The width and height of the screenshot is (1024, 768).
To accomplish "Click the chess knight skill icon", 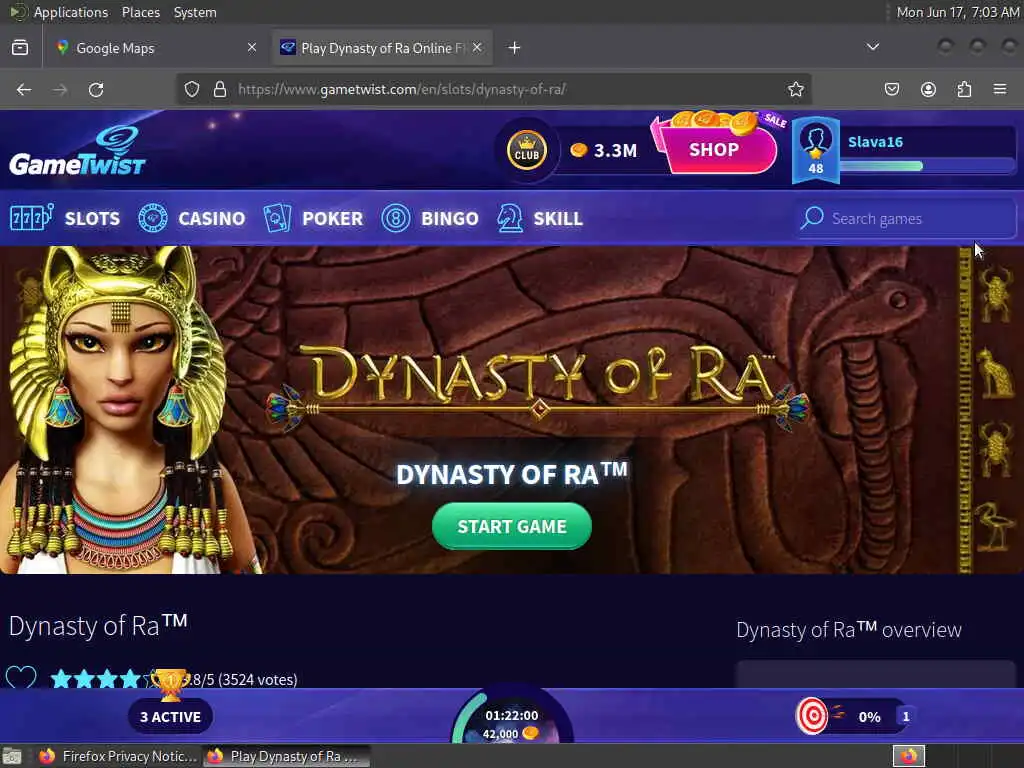I will pos(509,218).
